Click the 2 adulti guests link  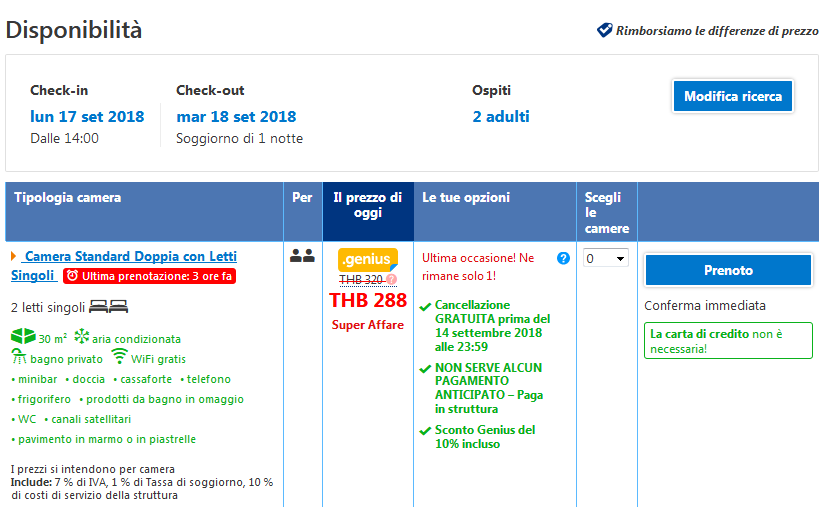coord(501,117)
